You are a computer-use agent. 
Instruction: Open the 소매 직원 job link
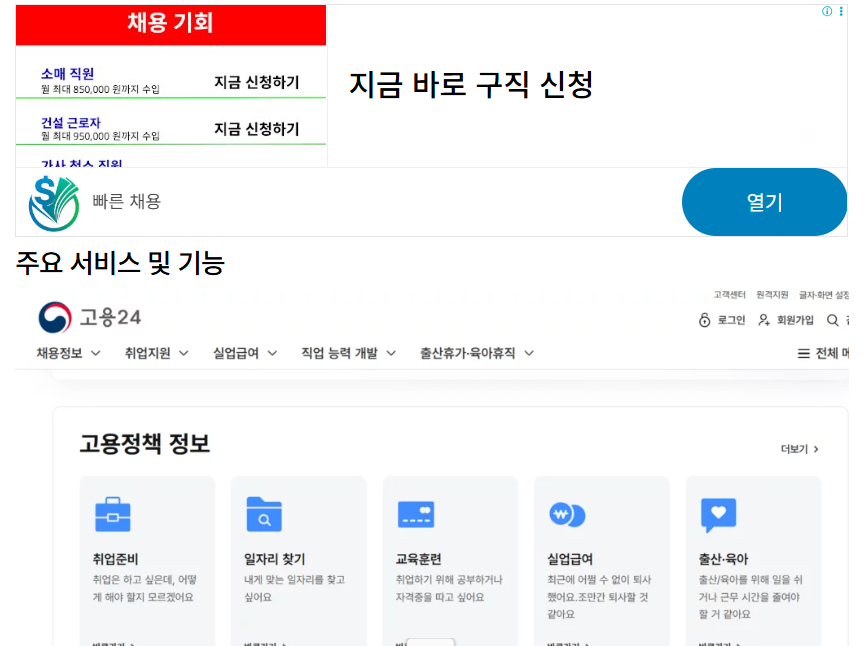[x=67, y=73]
